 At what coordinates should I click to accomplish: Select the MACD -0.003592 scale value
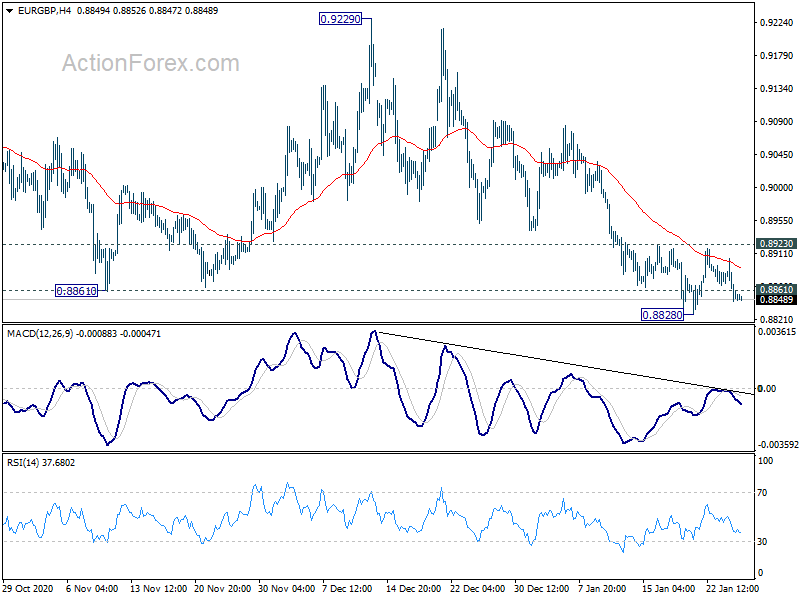(x=778, y=445)
